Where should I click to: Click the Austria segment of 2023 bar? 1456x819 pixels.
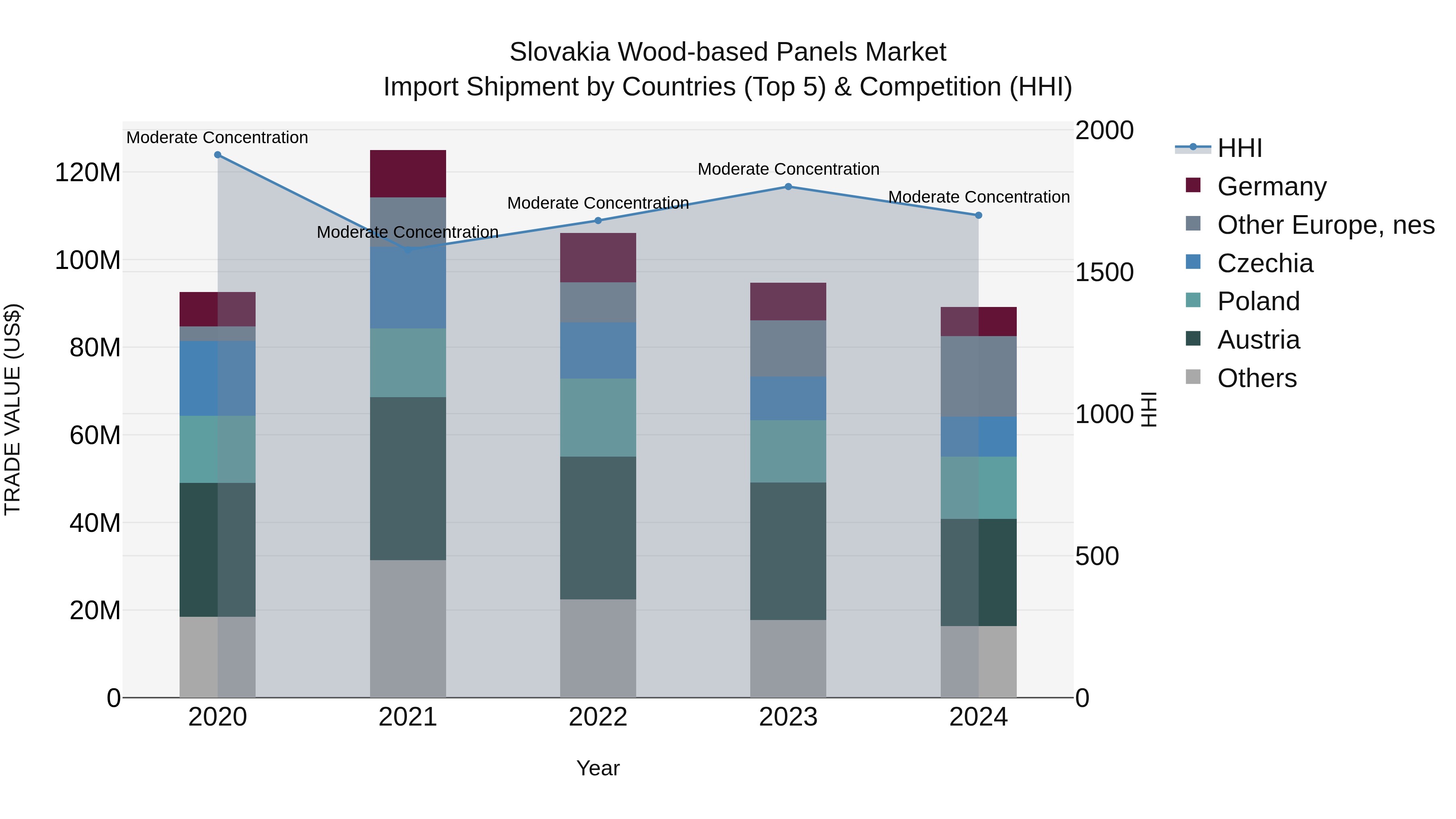tap(789, 551)
